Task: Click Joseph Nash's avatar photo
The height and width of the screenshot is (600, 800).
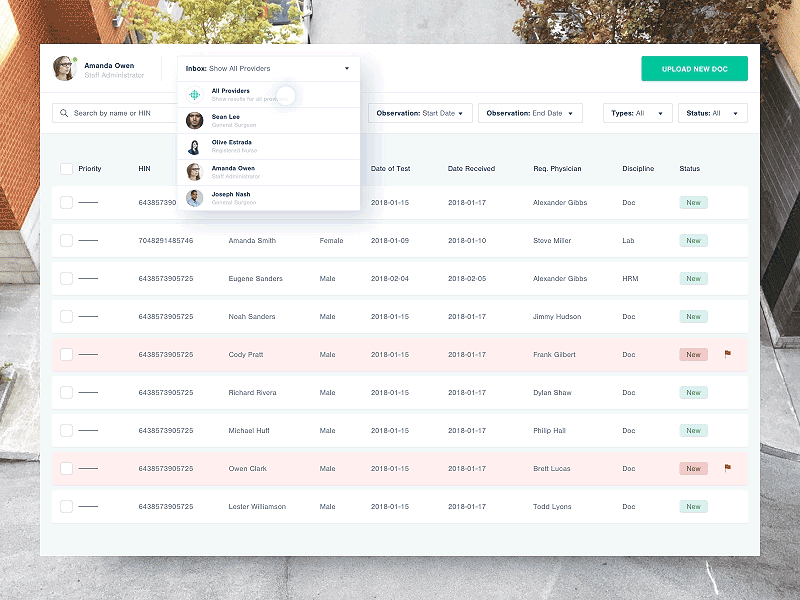Action: [193, 198]
